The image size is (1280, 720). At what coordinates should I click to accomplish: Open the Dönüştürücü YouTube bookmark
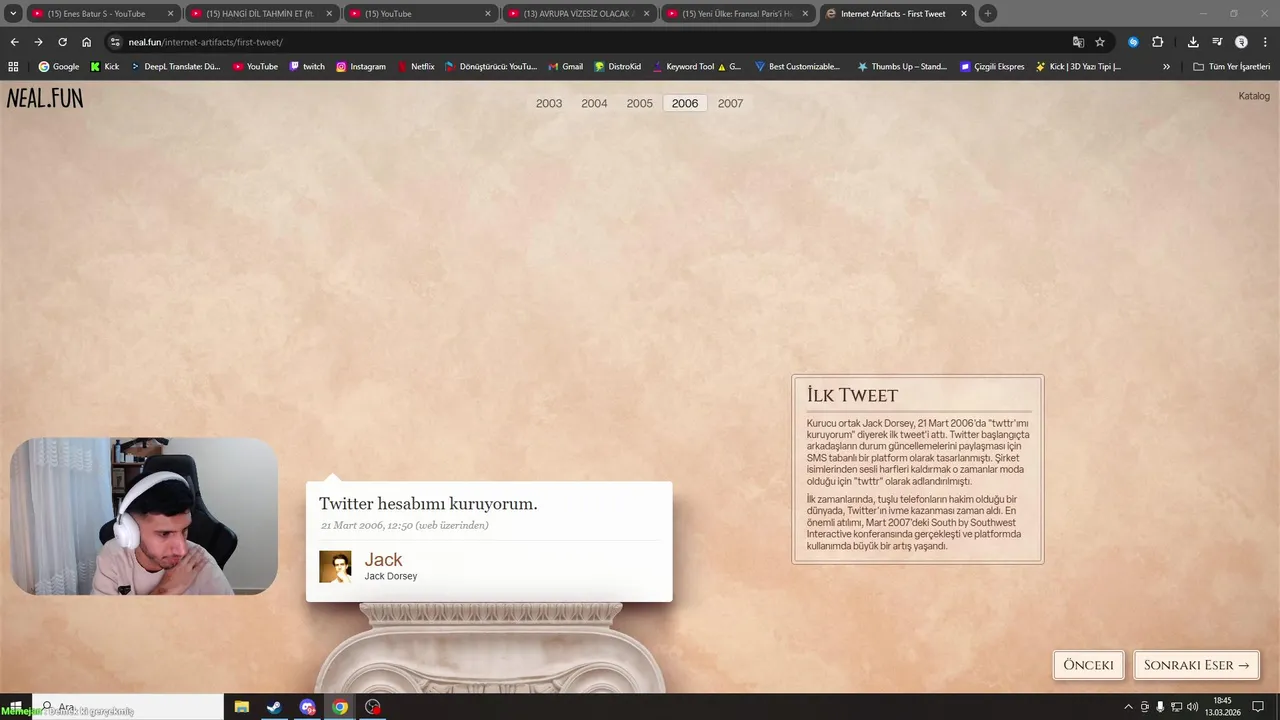[491, 67]
